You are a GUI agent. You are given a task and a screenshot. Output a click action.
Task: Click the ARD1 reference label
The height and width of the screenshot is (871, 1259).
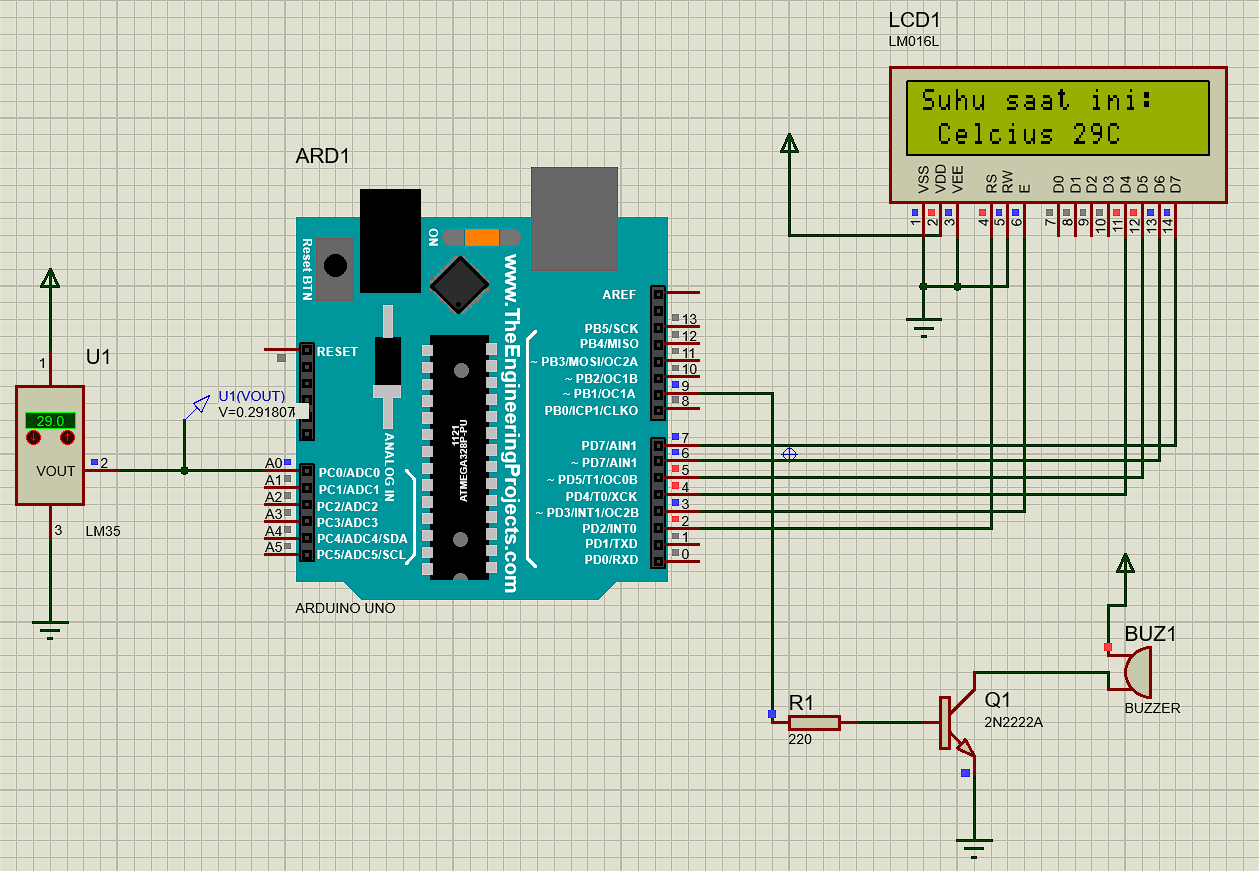(323, 157)
